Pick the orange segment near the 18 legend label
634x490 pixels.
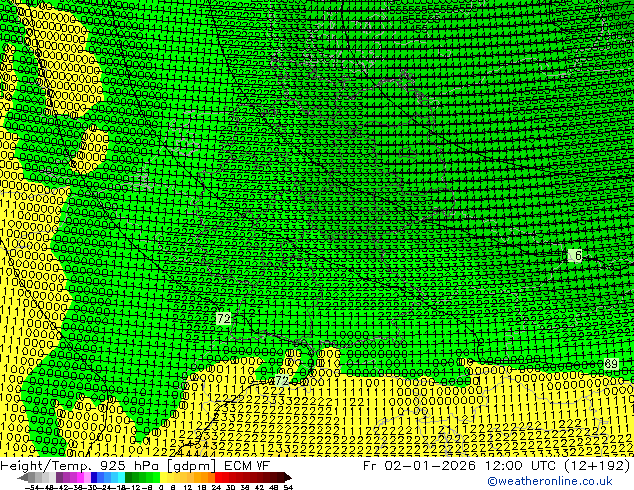click(x=204, y=477)
